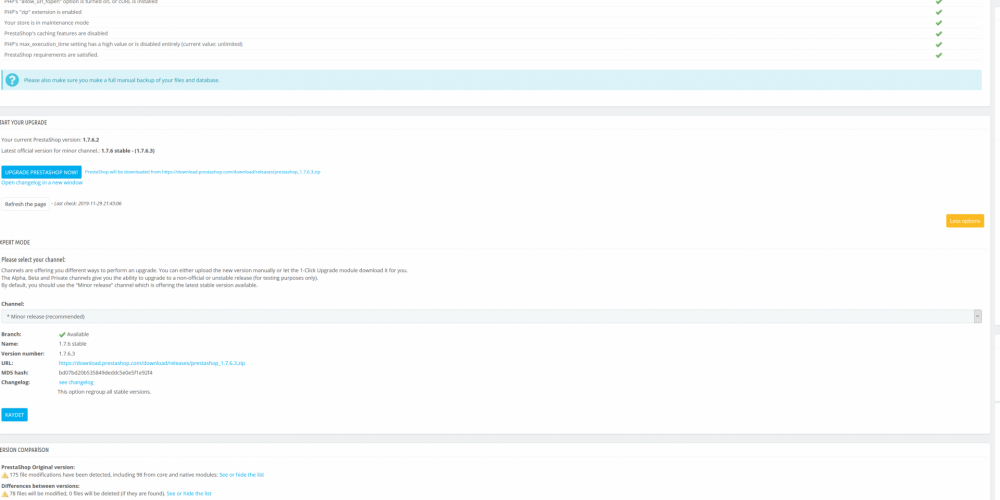Click warning icon beside 175 file modifications

tap(5, 474)
